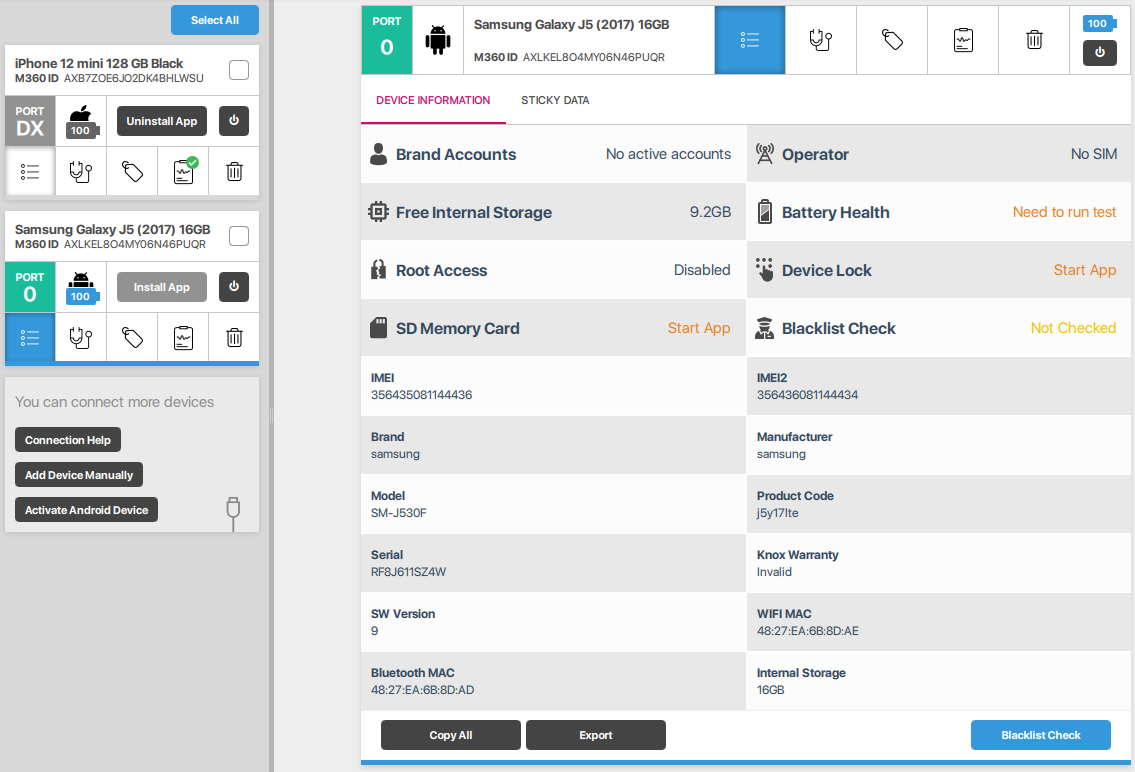Open device info list on Samsung sidebar card

[x=30, y=337]
